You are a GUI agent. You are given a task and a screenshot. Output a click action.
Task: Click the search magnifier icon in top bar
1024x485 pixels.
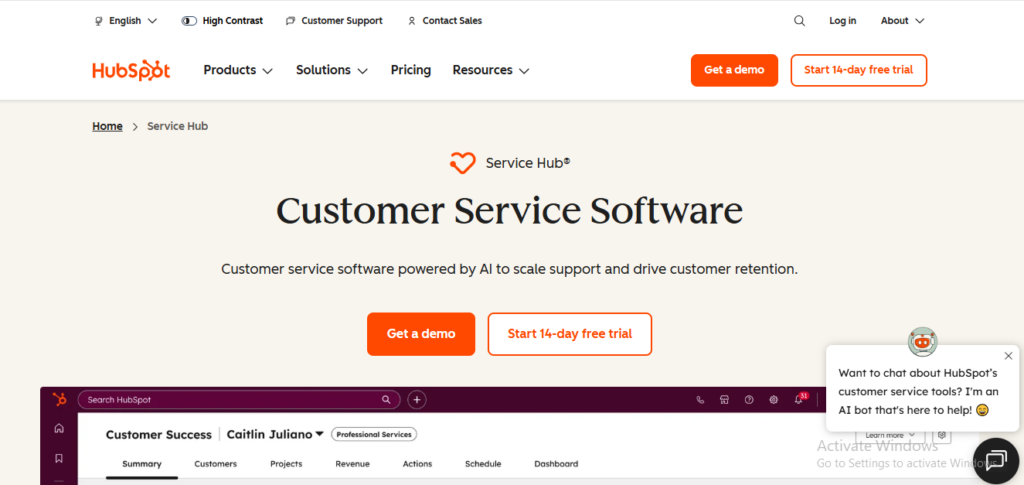point(799,21)
